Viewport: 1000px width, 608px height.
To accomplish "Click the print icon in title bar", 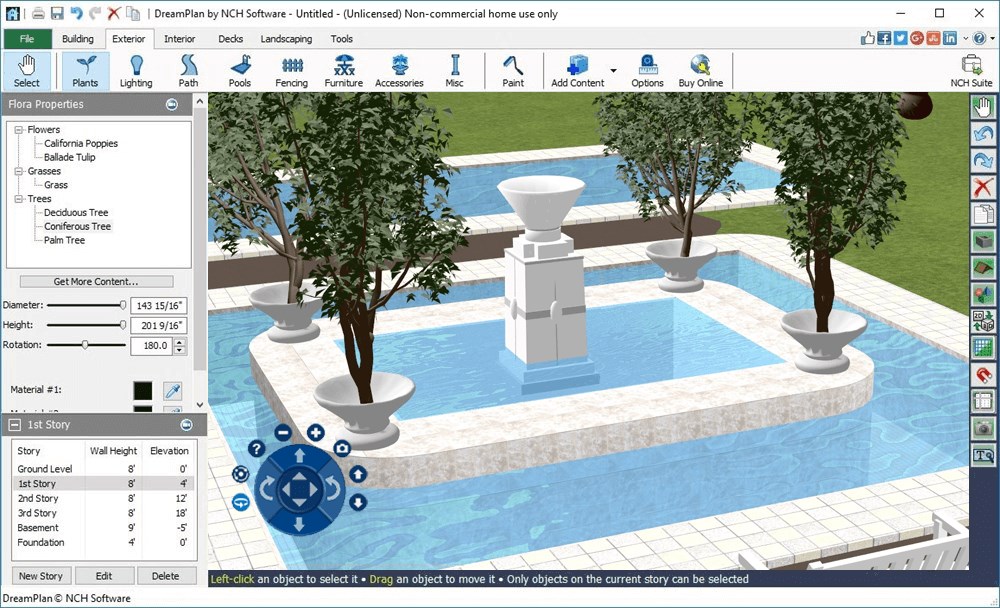I will click(38, 13).
